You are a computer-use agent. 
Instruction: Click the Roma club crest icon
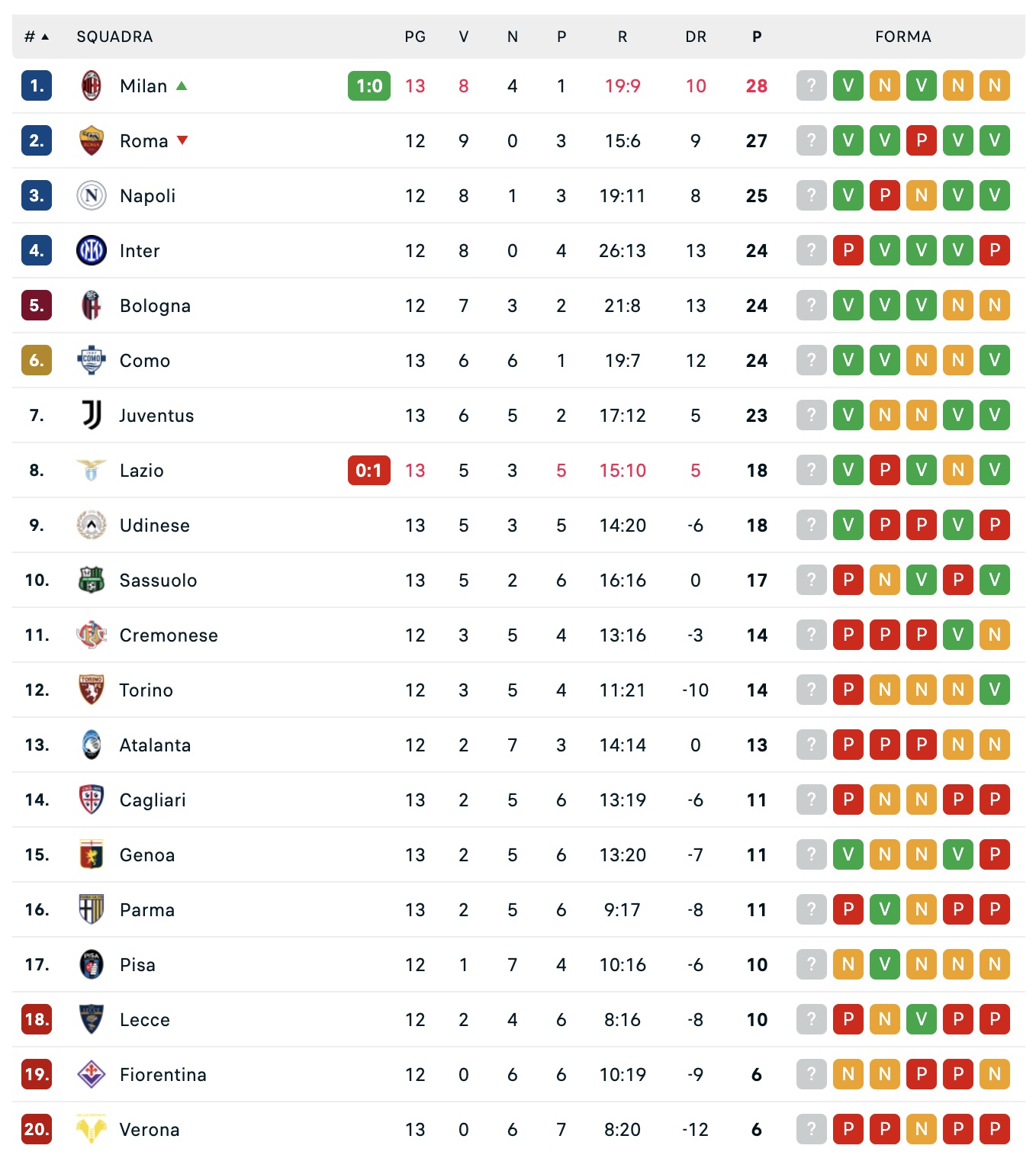point(92,140)
